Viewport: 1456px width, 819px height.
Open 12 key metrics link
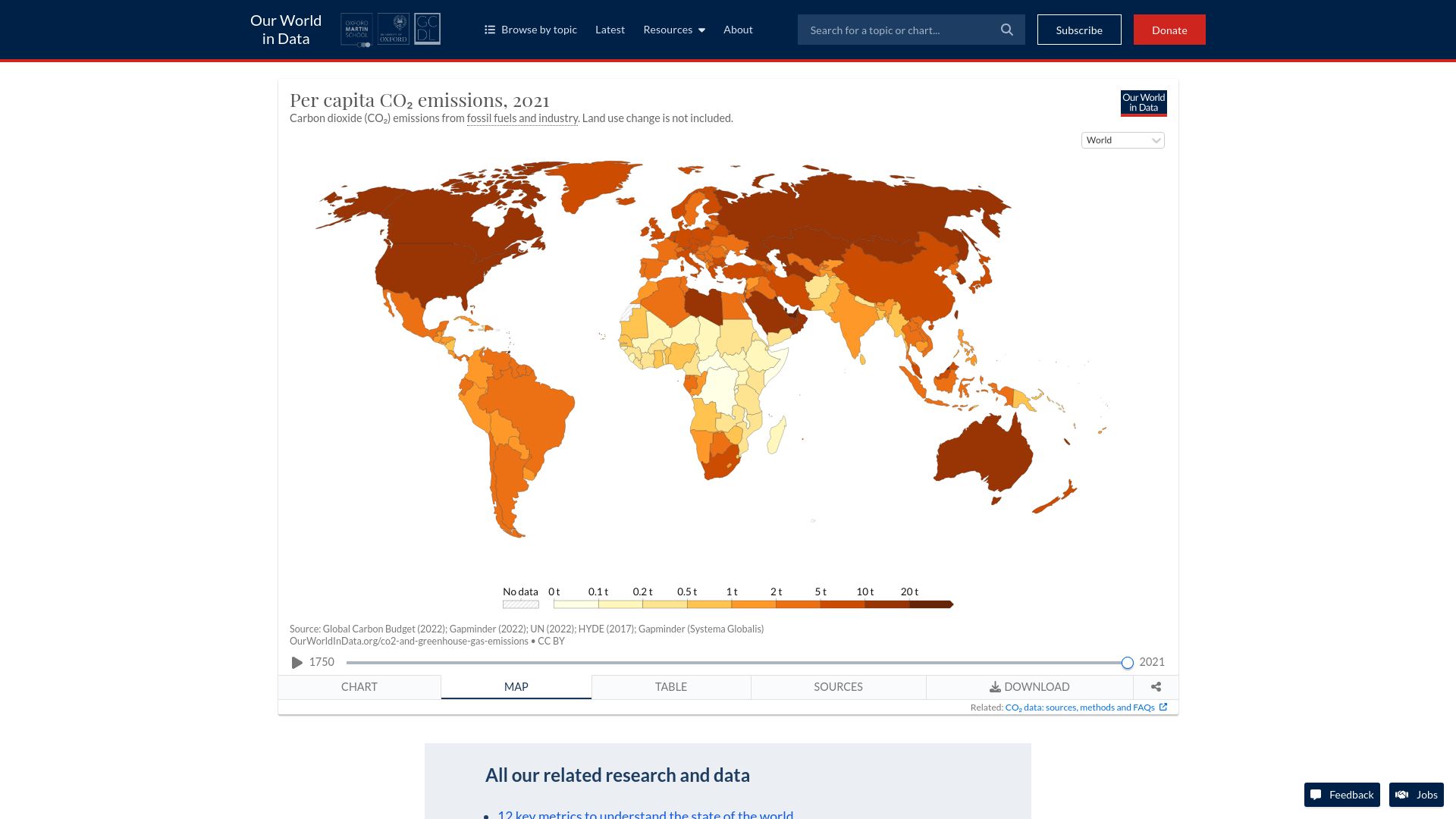tap(645, 814)
